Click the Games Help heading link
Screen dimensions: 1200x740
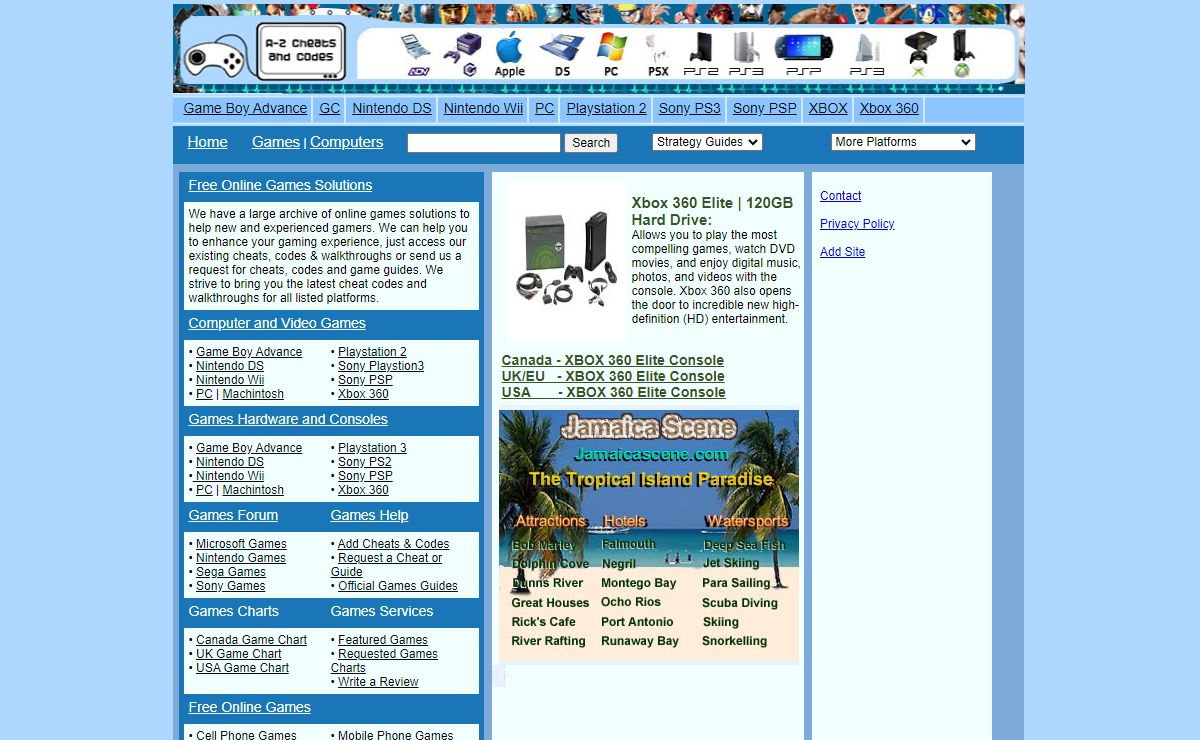(x=369, y=515)
